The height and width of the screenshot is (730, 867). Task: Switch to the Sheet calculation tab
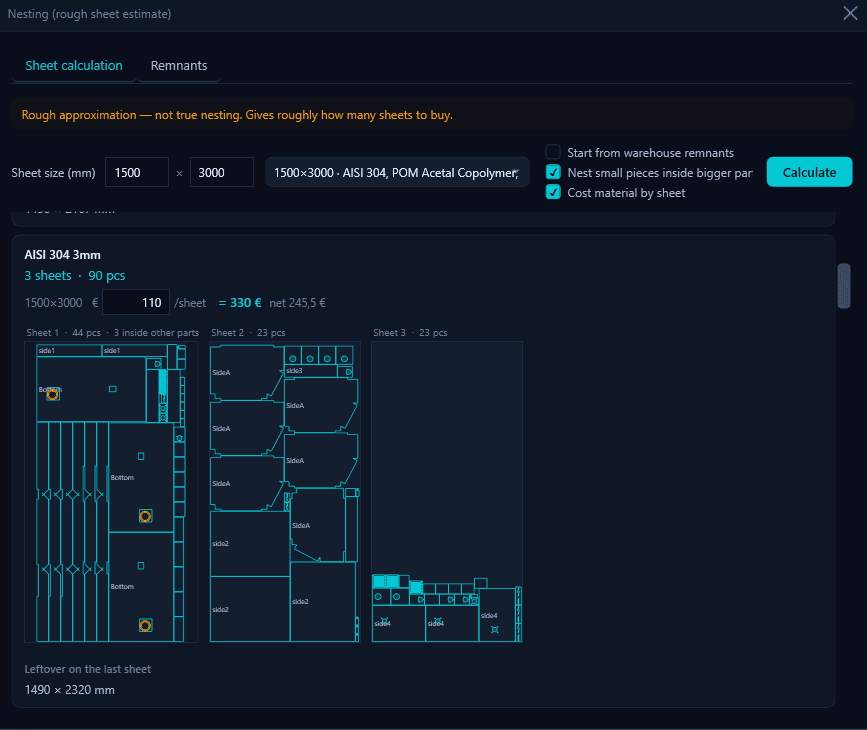click(x=74, y=66)
